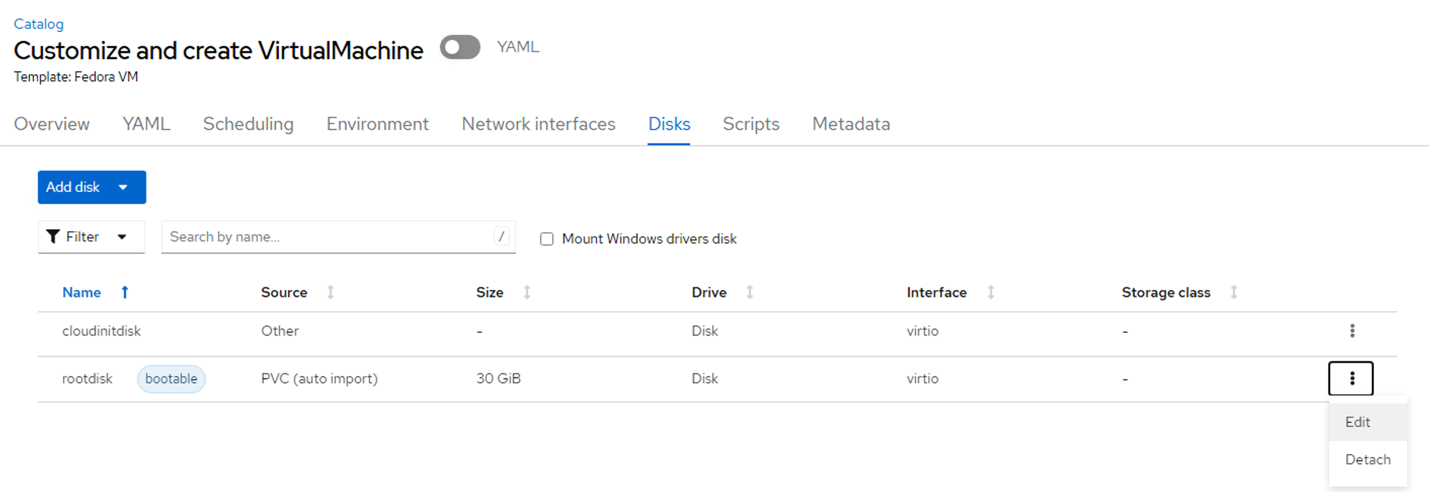Click the Name column header

[81, 292]
